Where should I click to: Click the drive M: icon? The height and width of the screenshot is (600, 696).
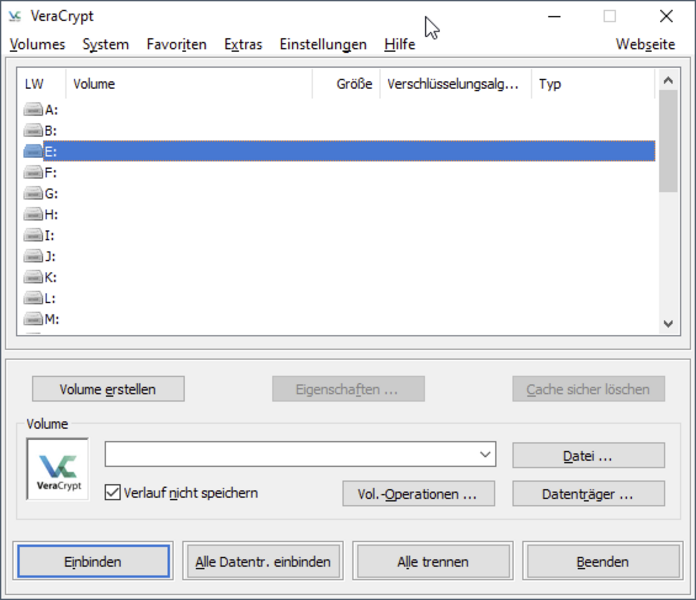[34, 320]
